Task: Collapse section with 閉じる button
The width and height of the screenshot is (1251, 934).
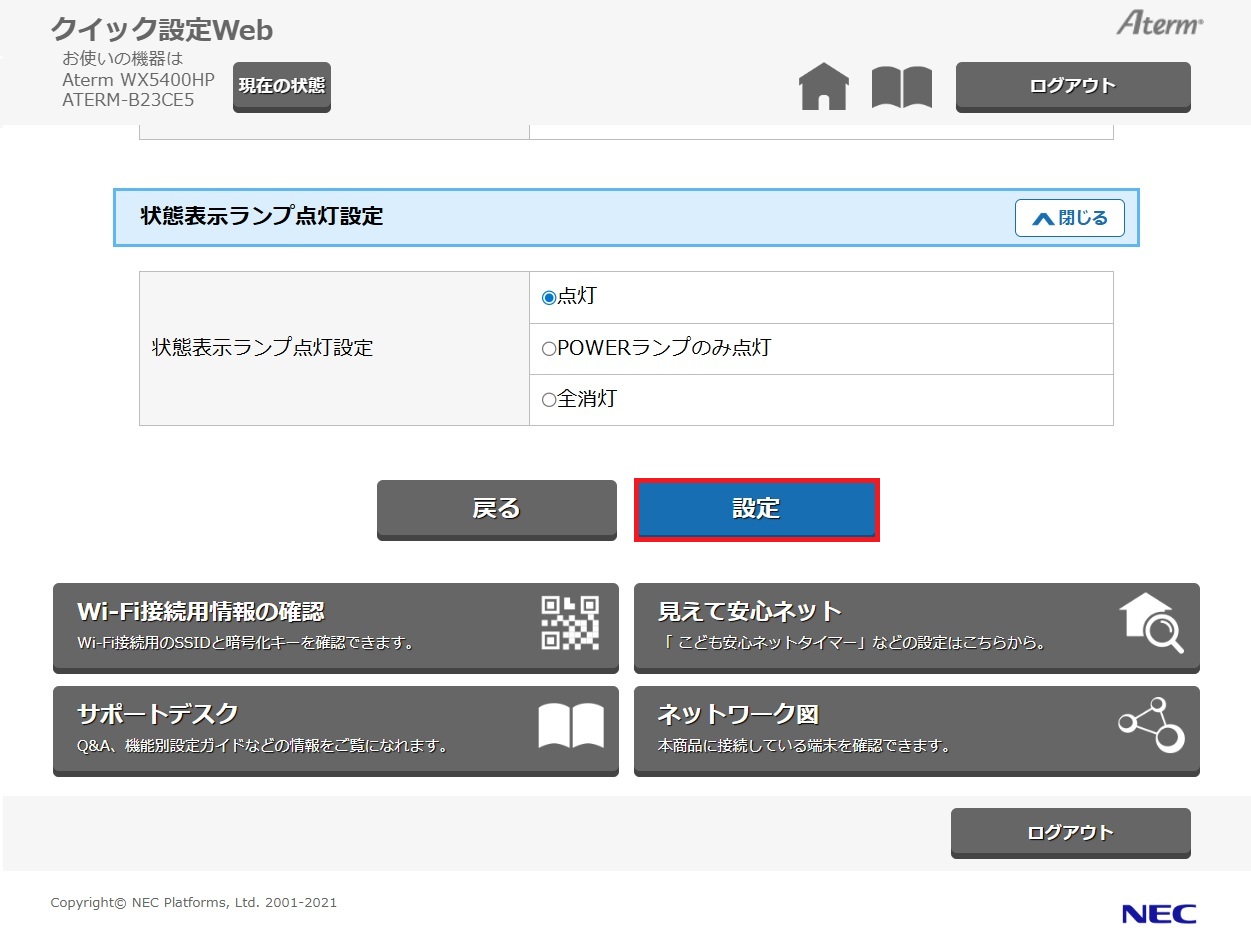Action: [1070, 218]
